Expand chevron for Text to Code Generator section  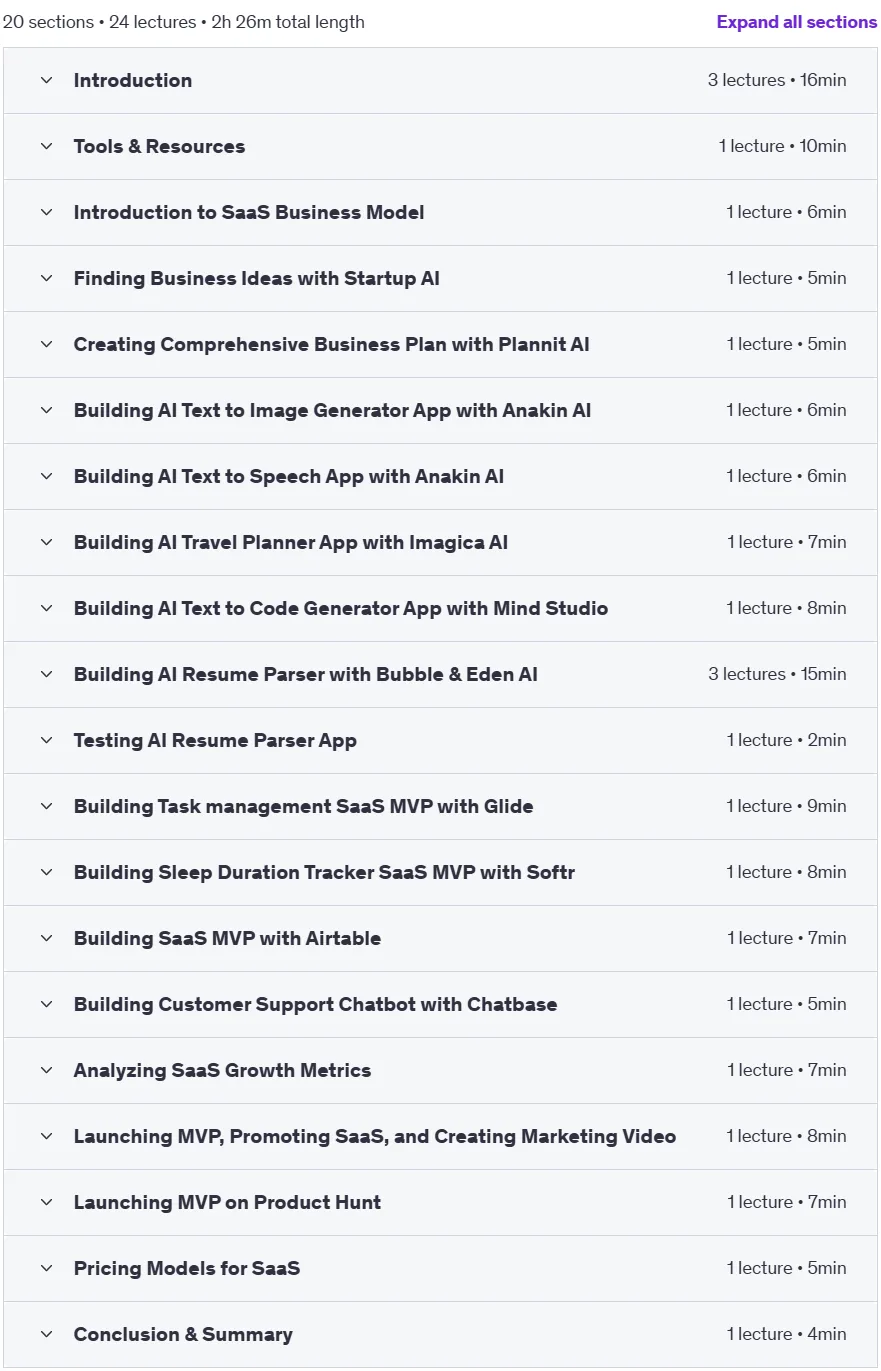coord(46,608)
